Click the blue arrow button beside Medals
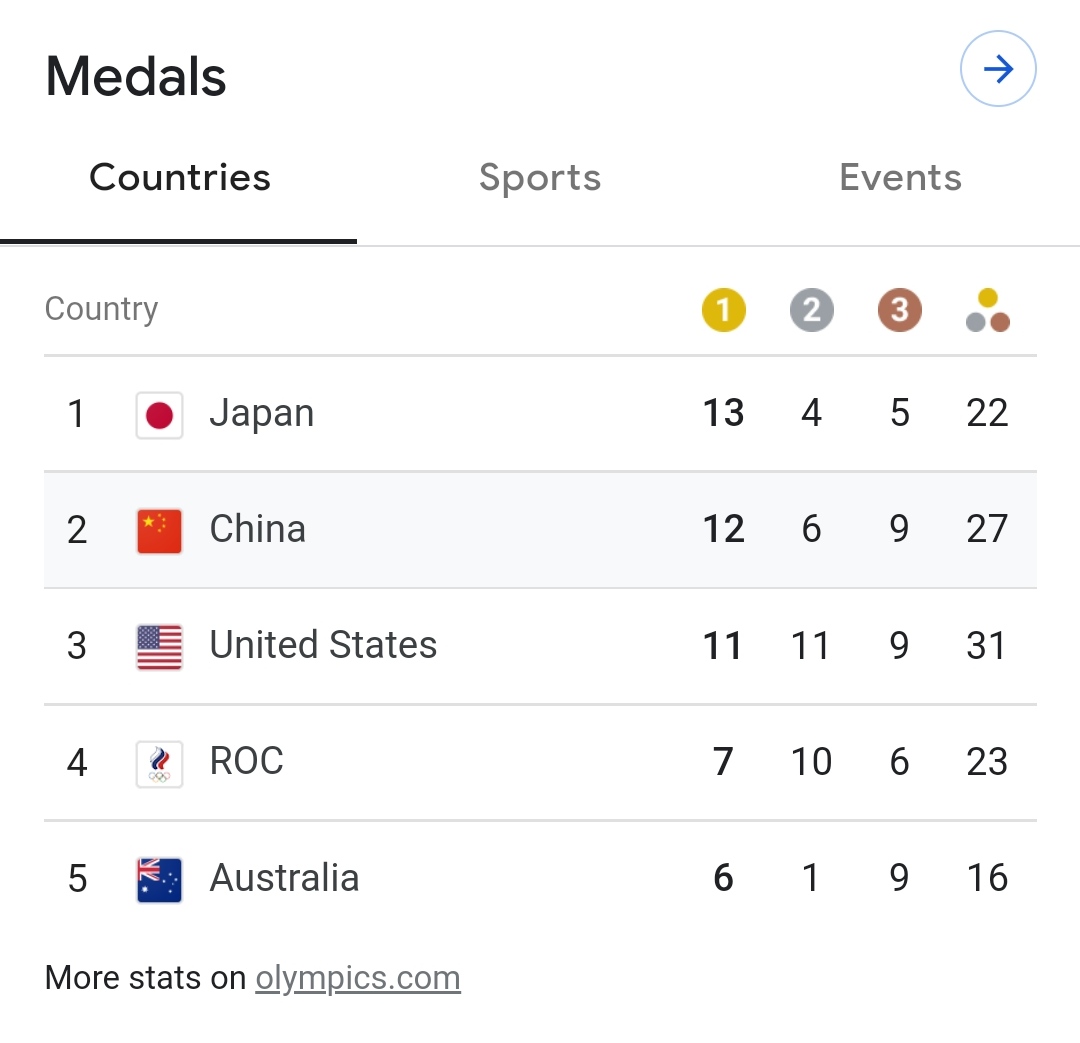Viewport: 1080px width, 1043px height. click(x=998, y=69)
